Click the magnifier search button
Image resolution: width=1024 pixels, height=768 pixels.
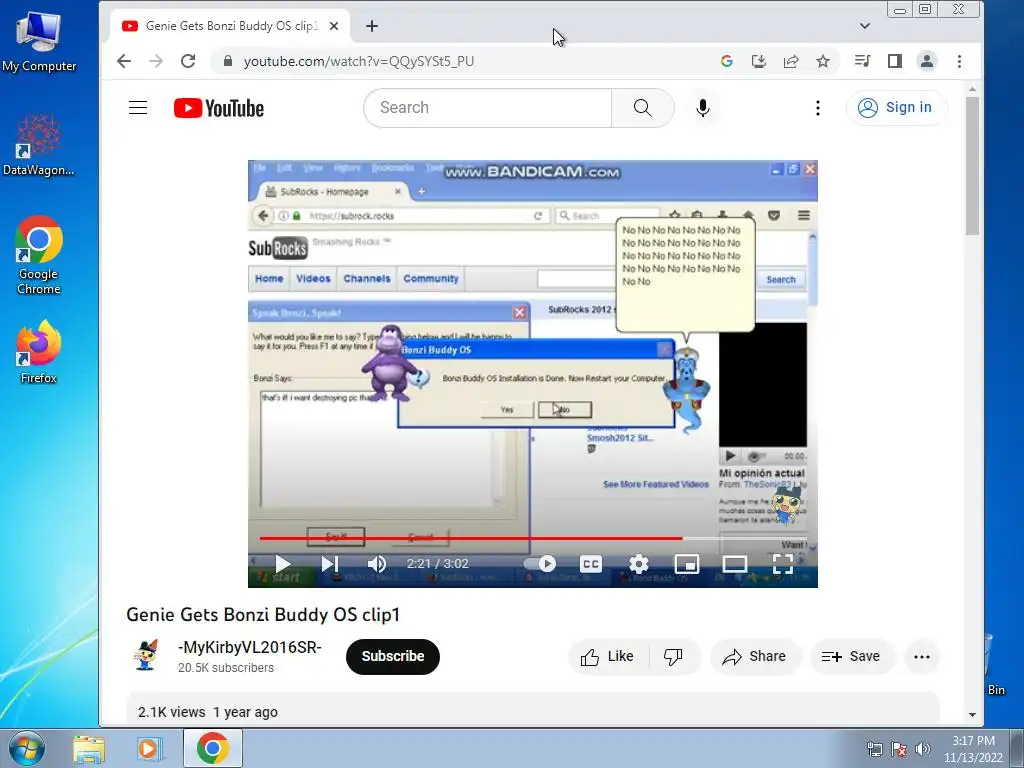[x=643, y=108]
